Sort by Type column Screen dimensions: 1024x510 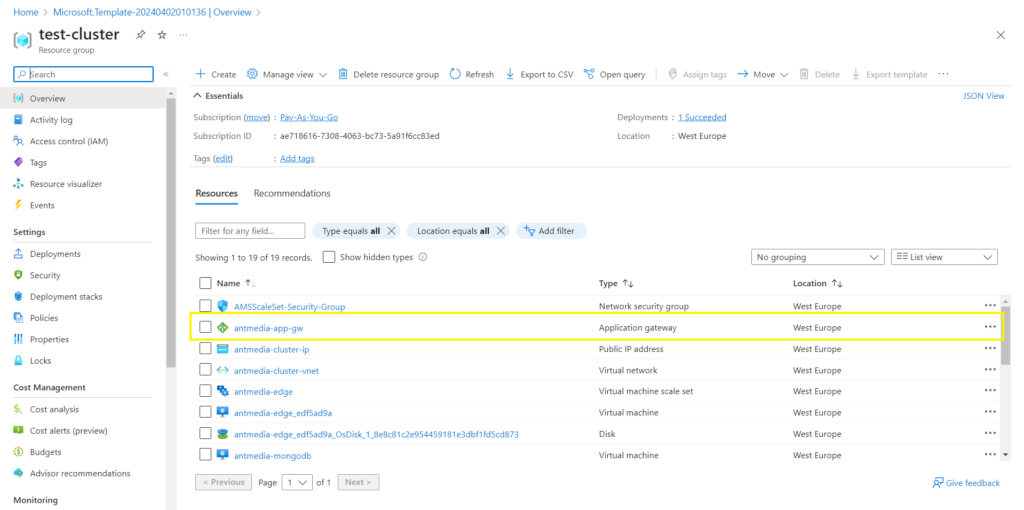coord(616,283)
